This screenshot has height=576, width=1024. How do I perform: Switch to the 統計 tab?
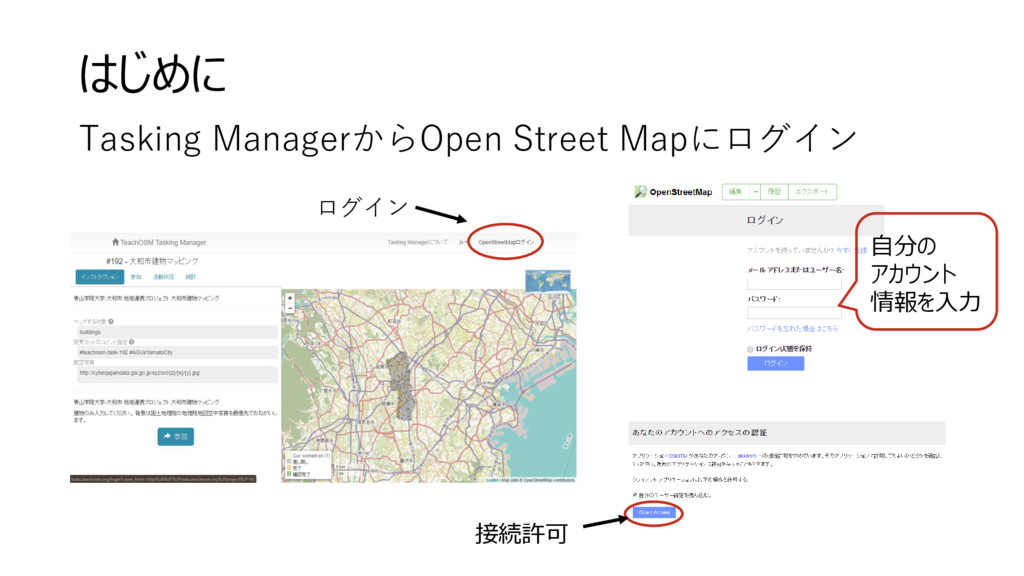pos(190,277)
